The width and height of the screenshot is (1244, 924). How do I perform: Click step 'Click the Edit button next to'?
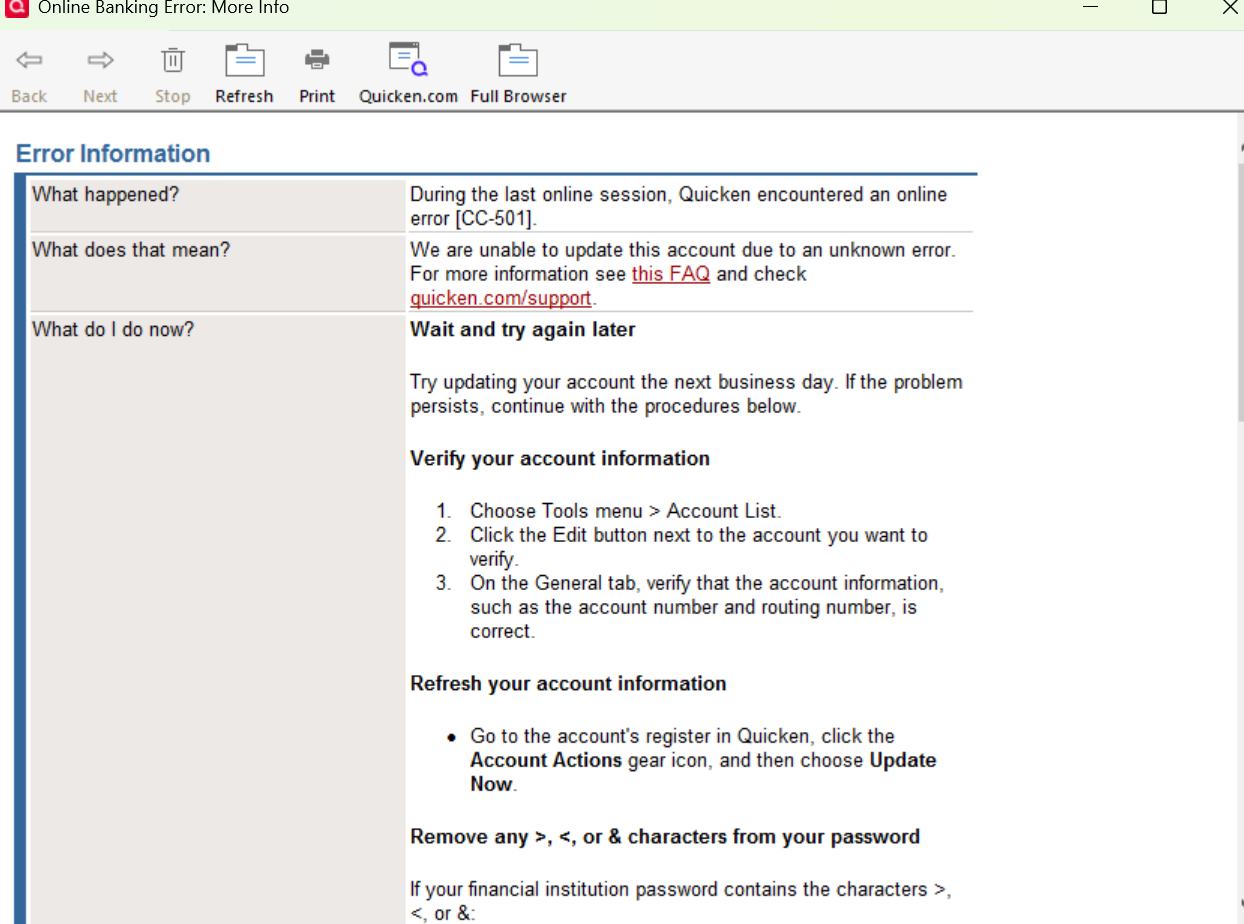[x=699, y=547]
